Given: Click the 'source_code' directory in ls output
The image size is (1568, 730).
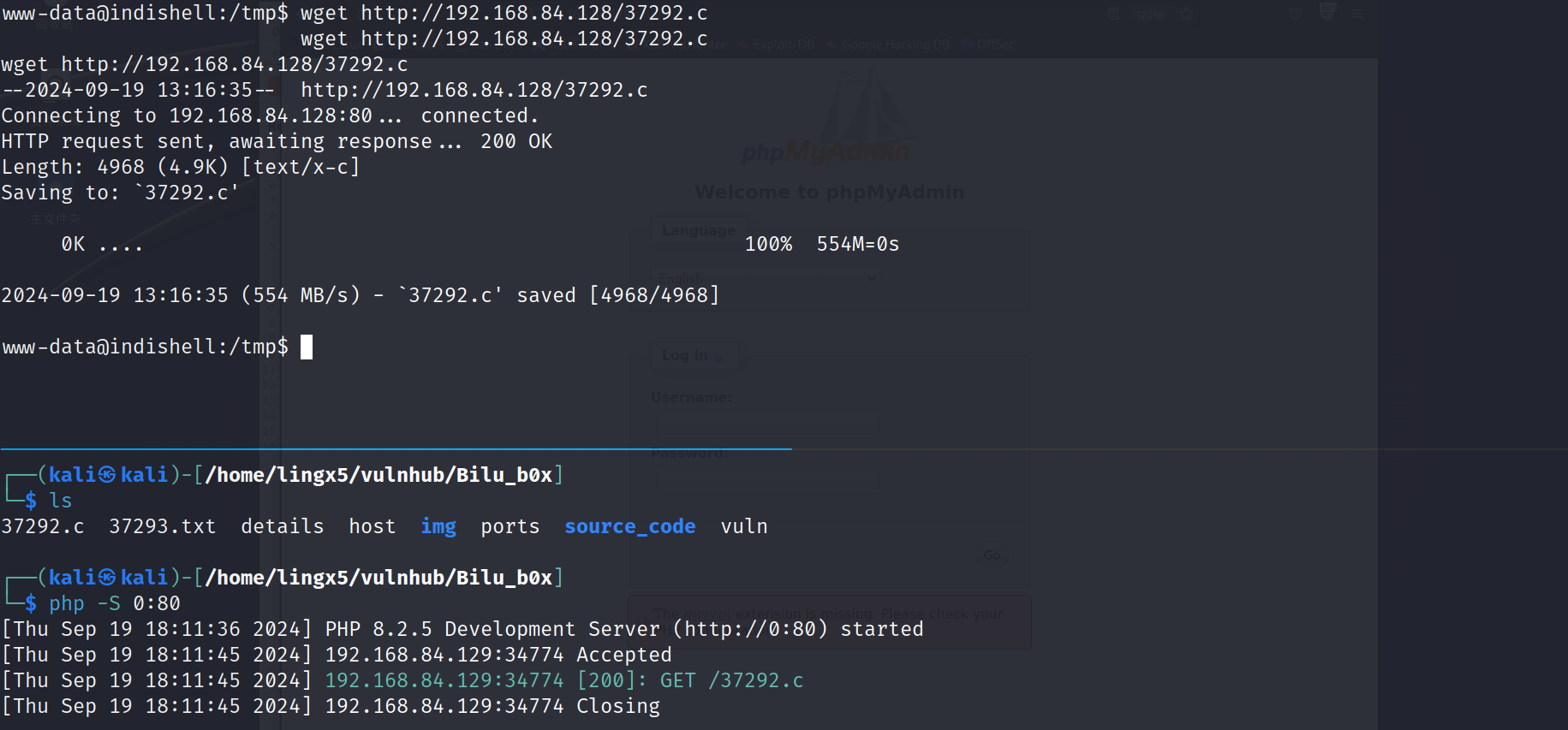Looking at the screenshot, I should point(630,526).
